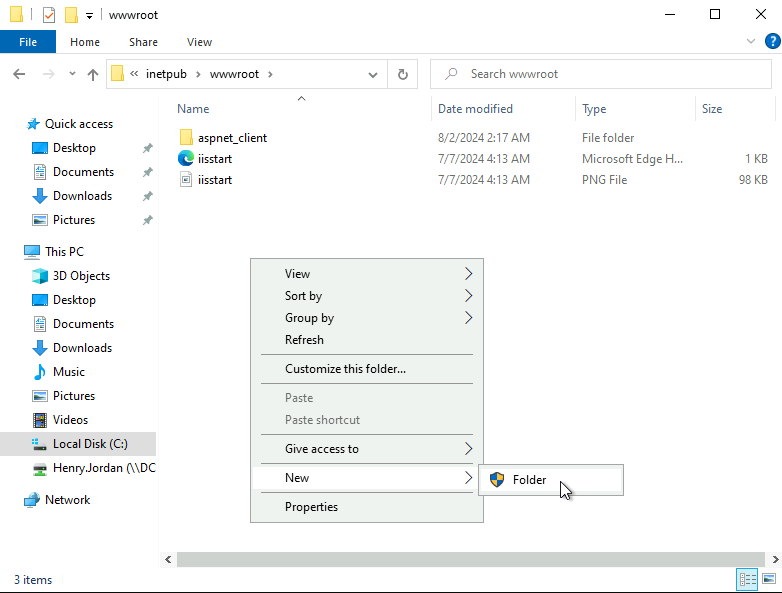The height and width of the screenshot is (593, 782).
Task: Open Documents under This PC
Action: tap(83, 323)
